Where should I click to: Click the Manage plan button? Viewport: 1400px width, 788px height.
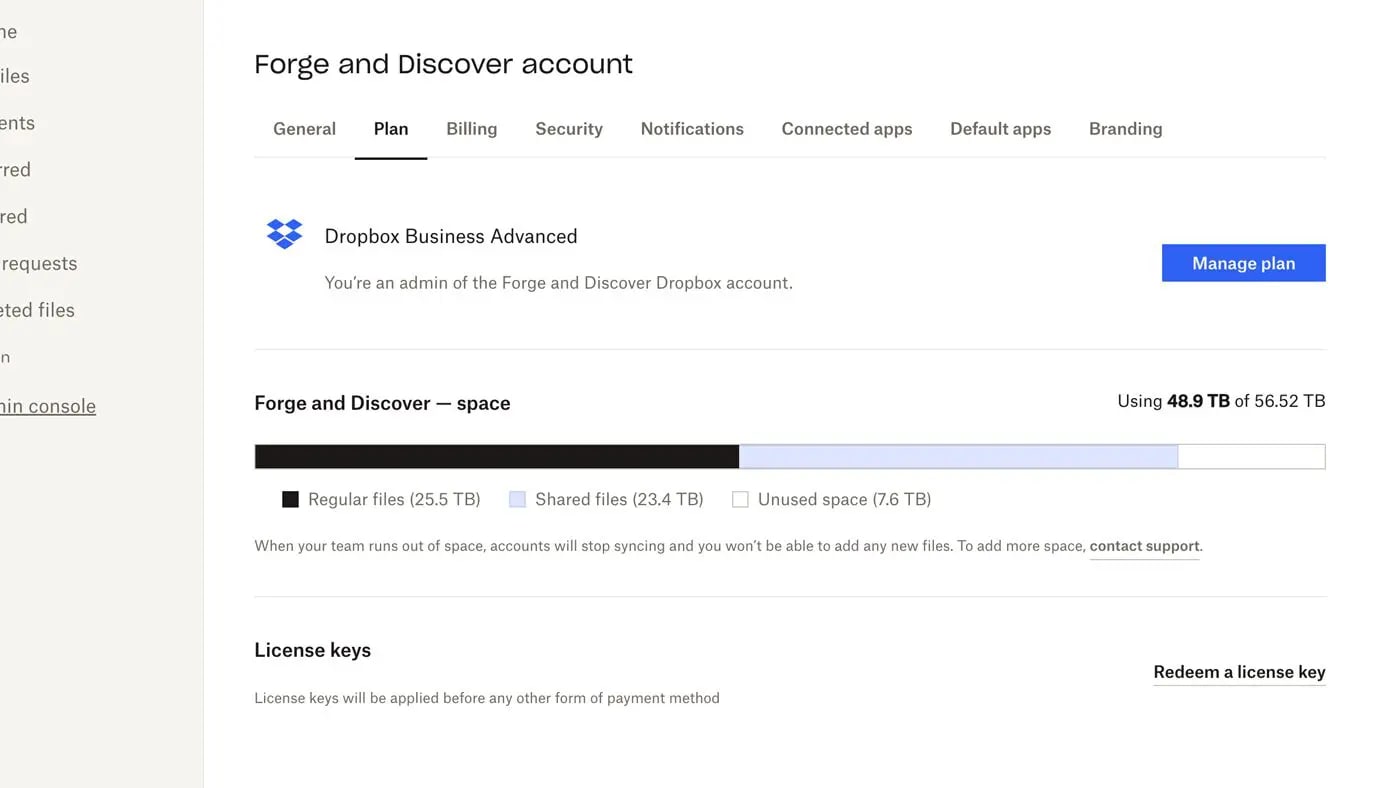(1243, 262)
